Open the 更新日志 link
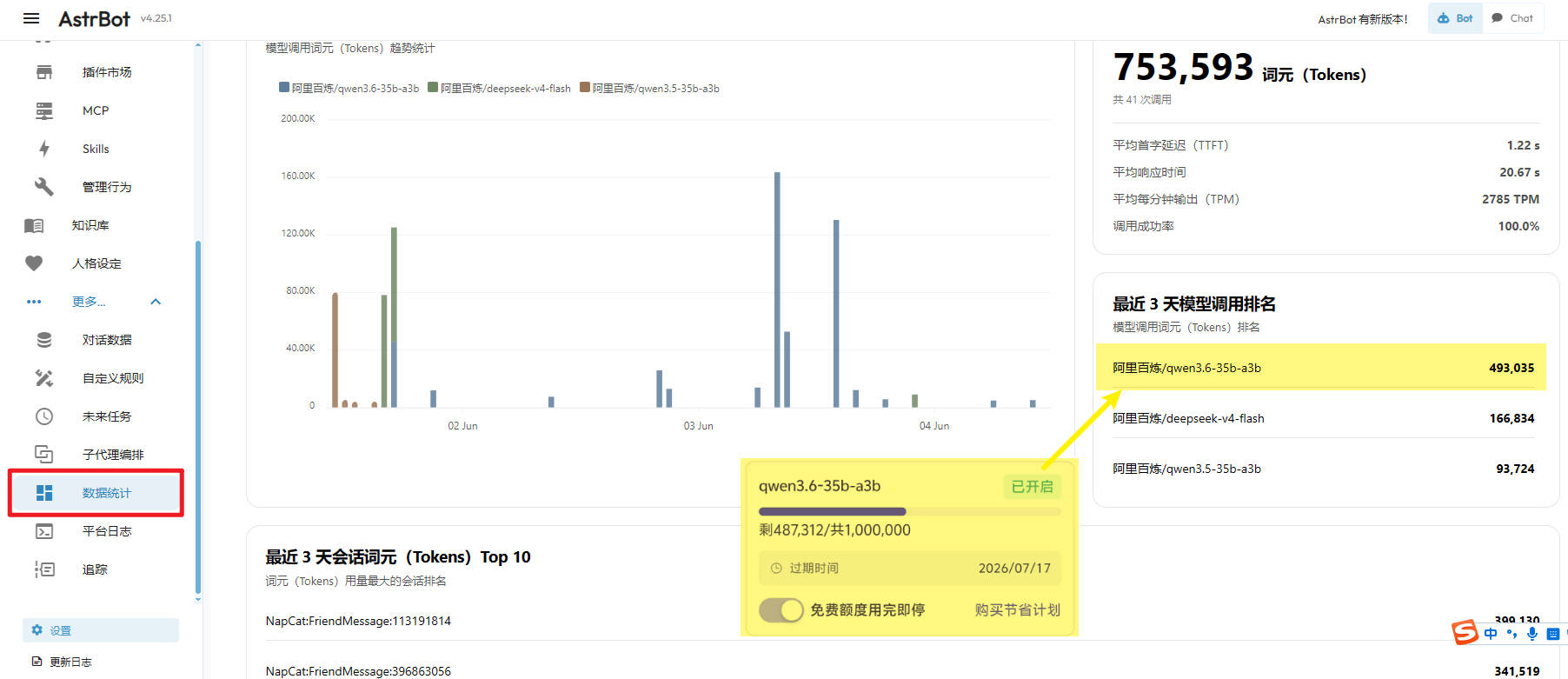Screen dimensions: 1568x679 (x=70, y=662)
